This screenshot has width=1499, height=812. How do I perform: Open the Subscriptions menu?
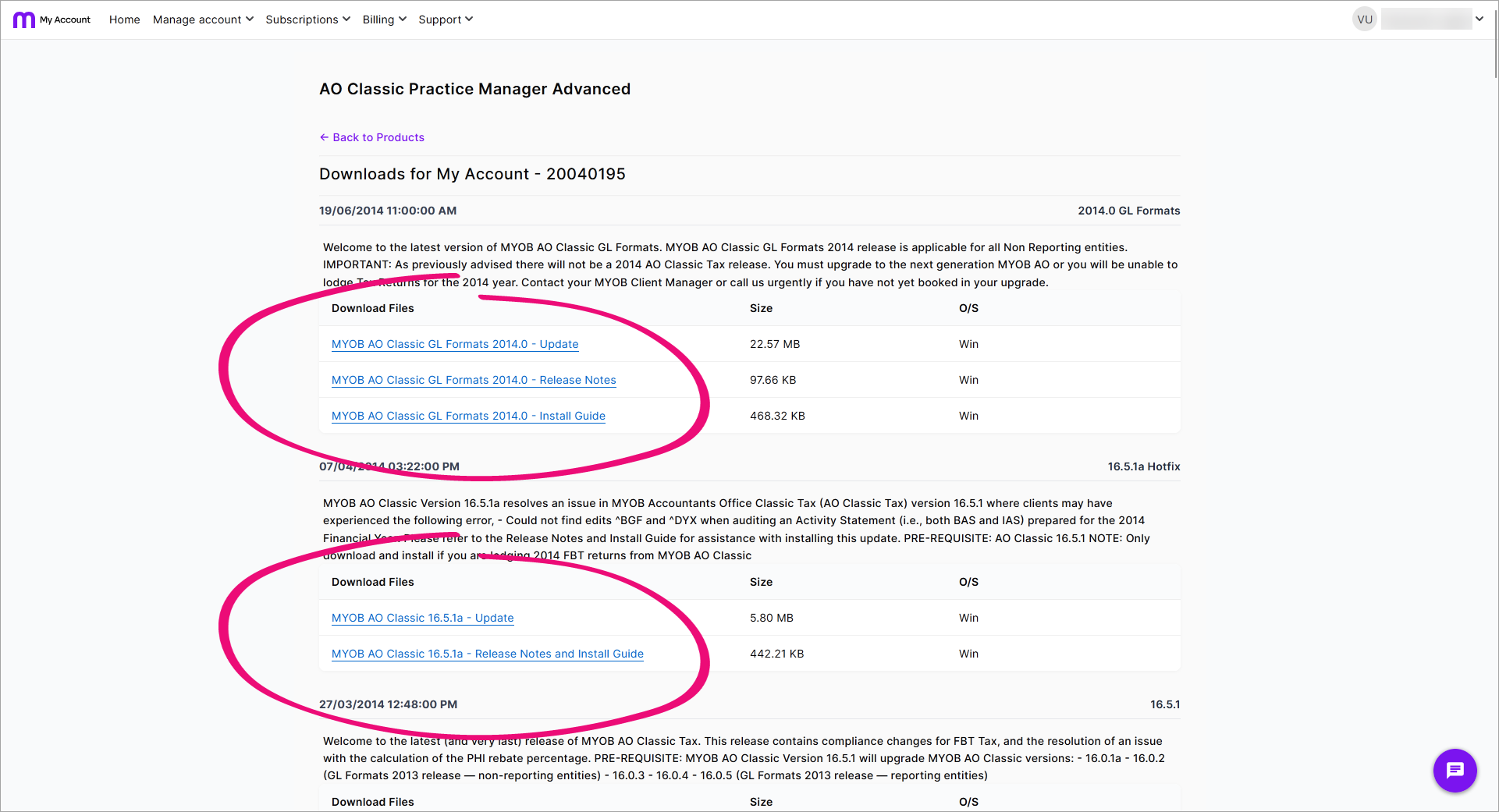pyautogui.click(x=308, y=20)
